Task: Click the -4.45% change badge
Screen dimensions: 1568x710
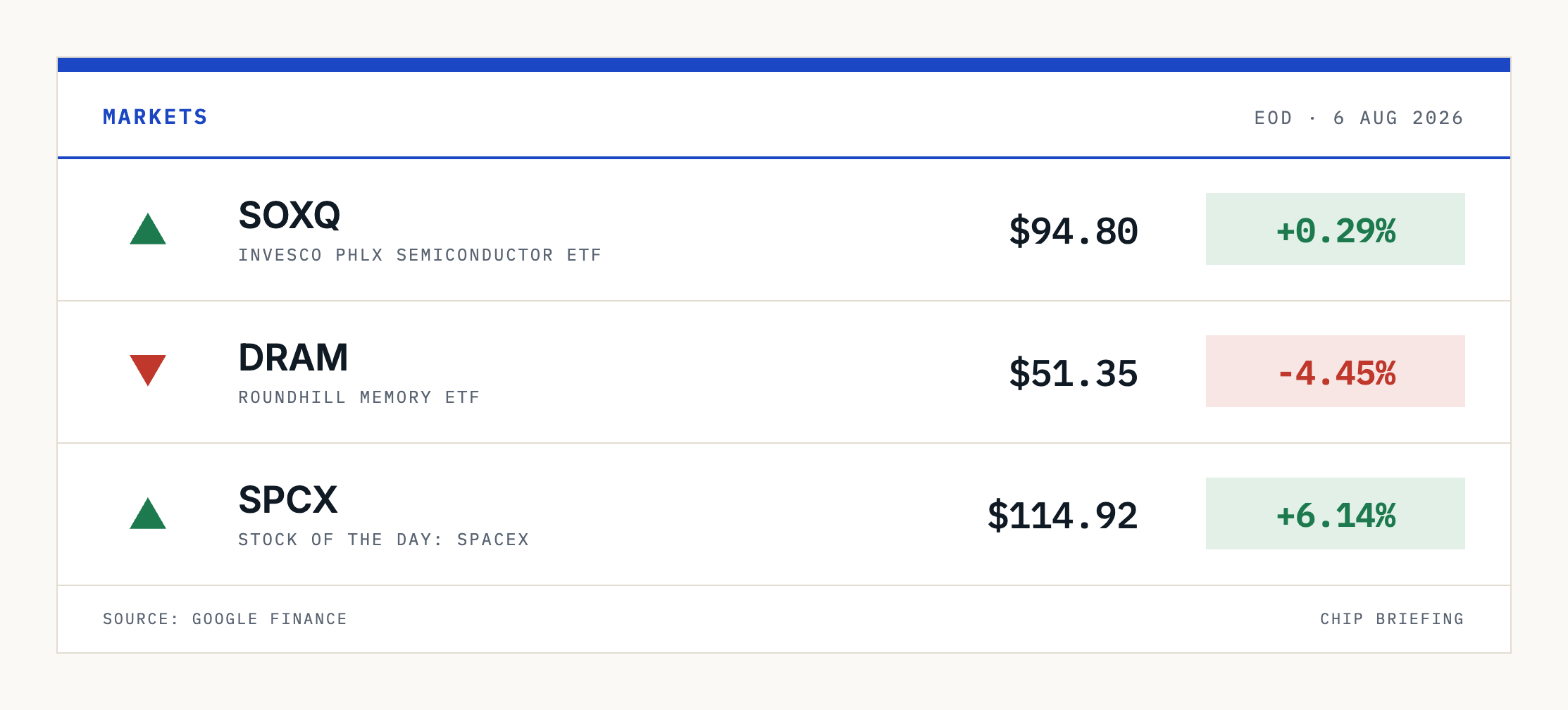Action: click(1336, 371)
